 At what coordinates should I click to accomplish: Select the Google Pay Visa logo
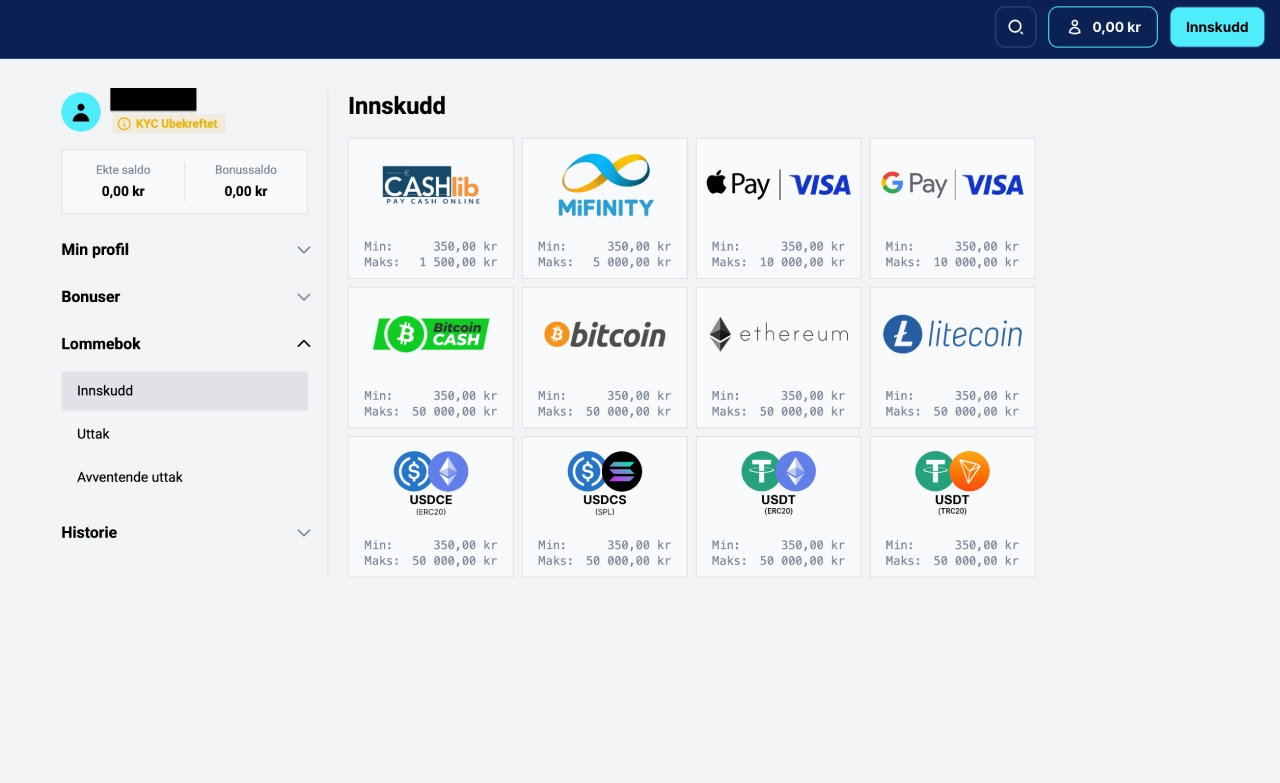[953, 185]
